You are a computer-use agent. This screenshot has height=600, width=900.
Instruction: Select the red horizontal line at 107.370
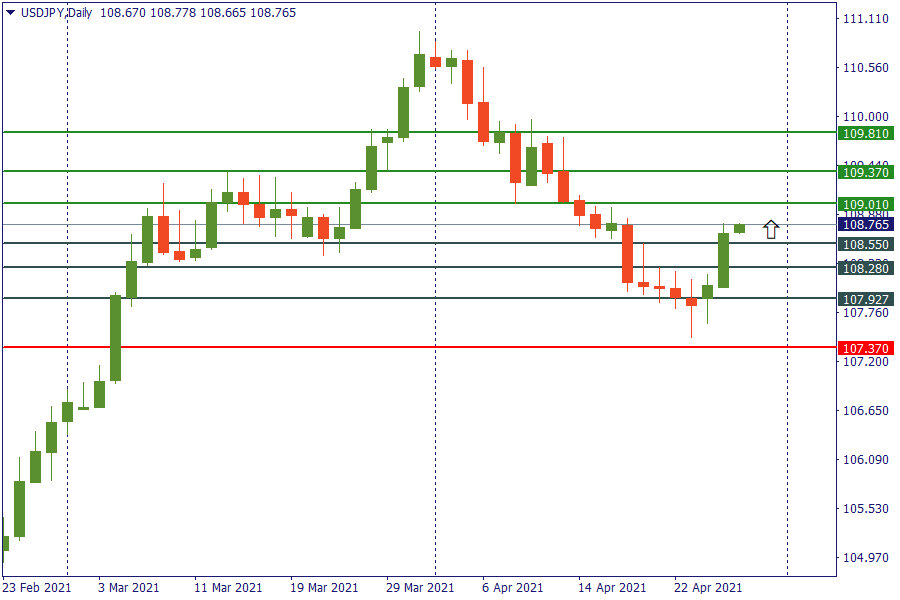click(419, 347)
